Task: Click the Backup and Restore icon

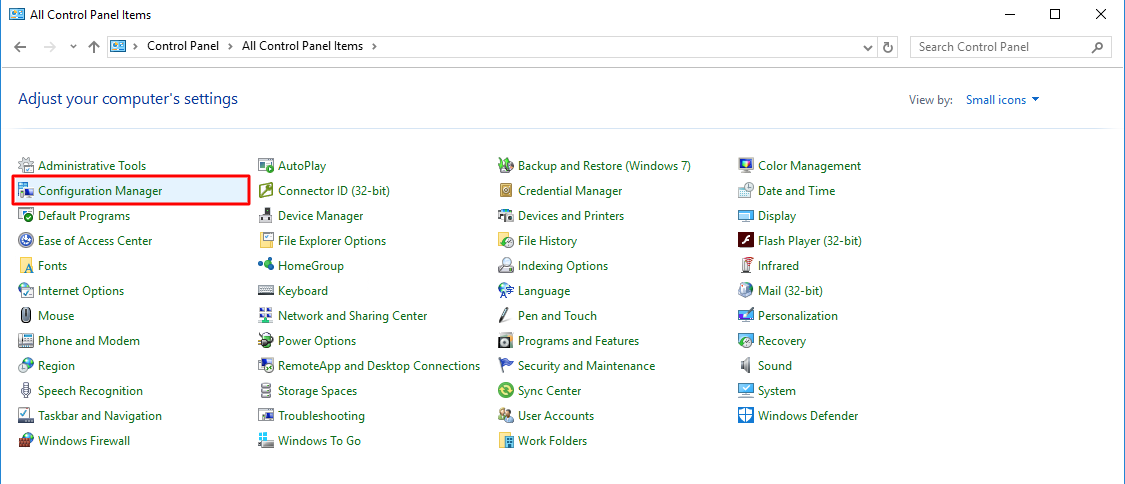Action: click(506, 166)
